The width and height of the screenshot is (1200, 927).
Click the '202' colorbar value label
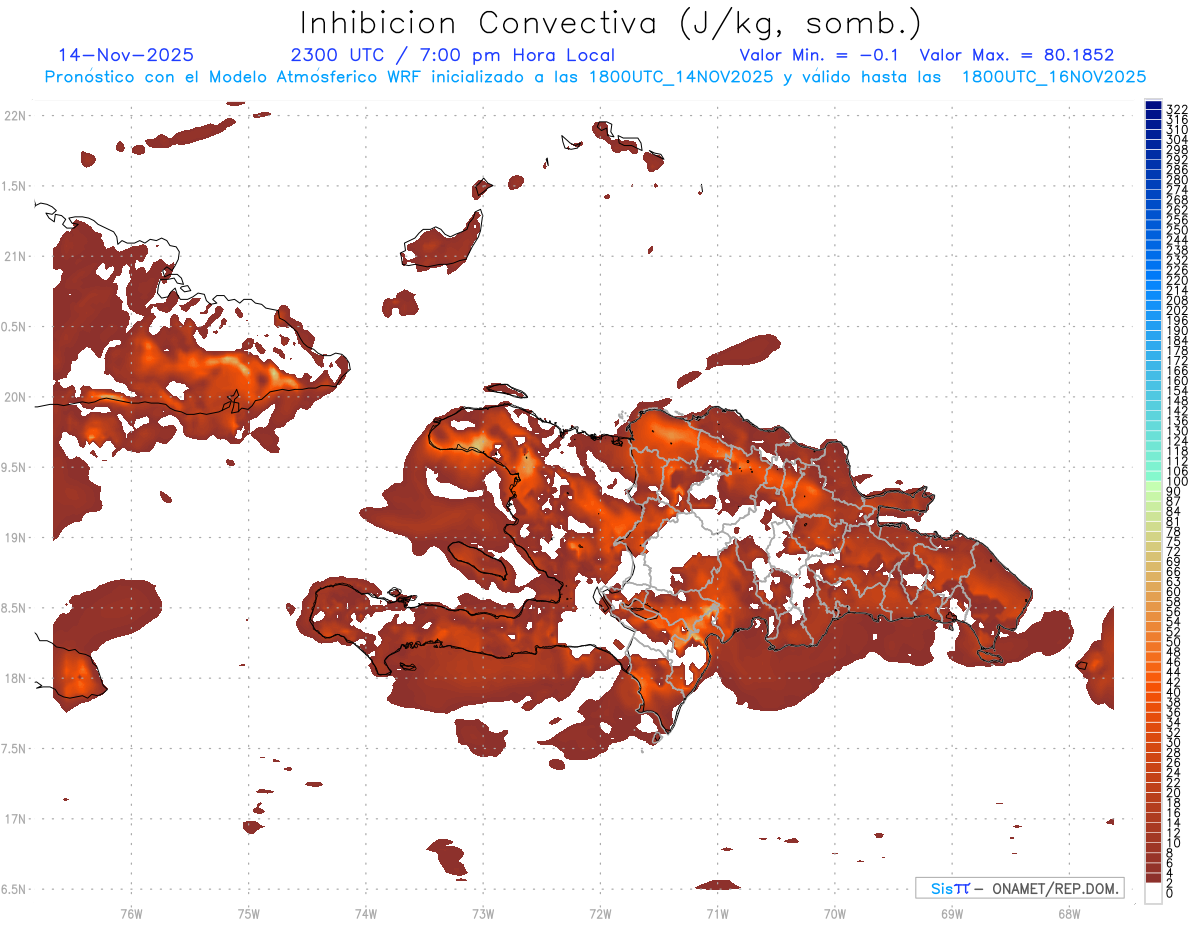pos(1177,310)
